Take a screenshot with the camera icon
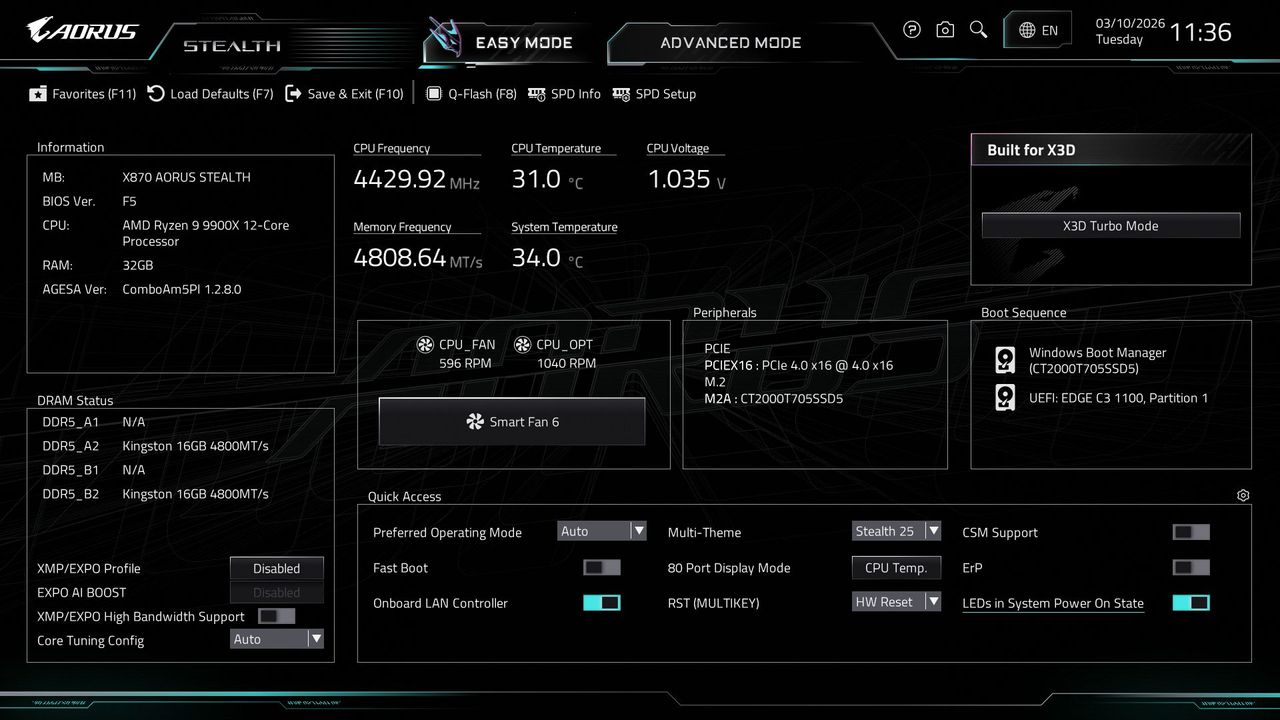The image size is (1280, 720). (945, 30)
